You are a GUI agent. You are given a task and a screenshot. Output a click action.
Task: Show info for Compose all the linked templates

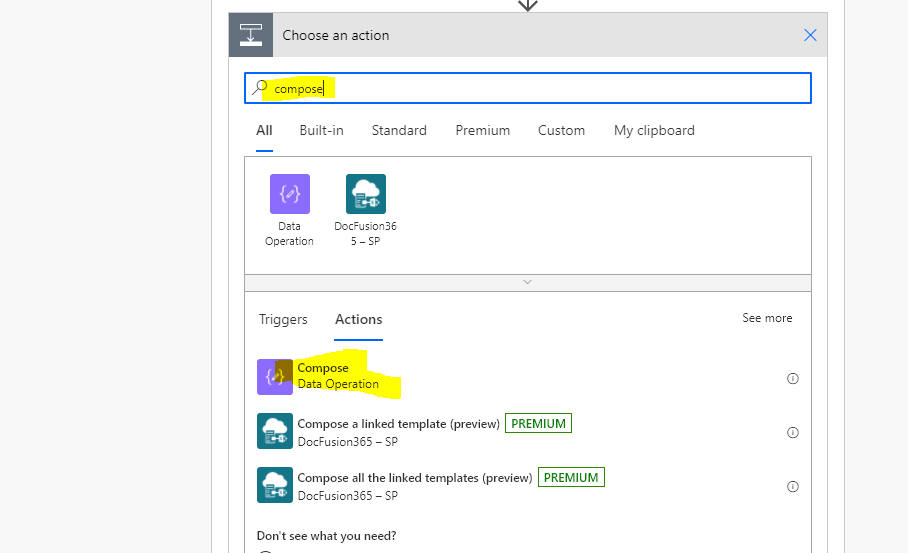click(793, 486)
